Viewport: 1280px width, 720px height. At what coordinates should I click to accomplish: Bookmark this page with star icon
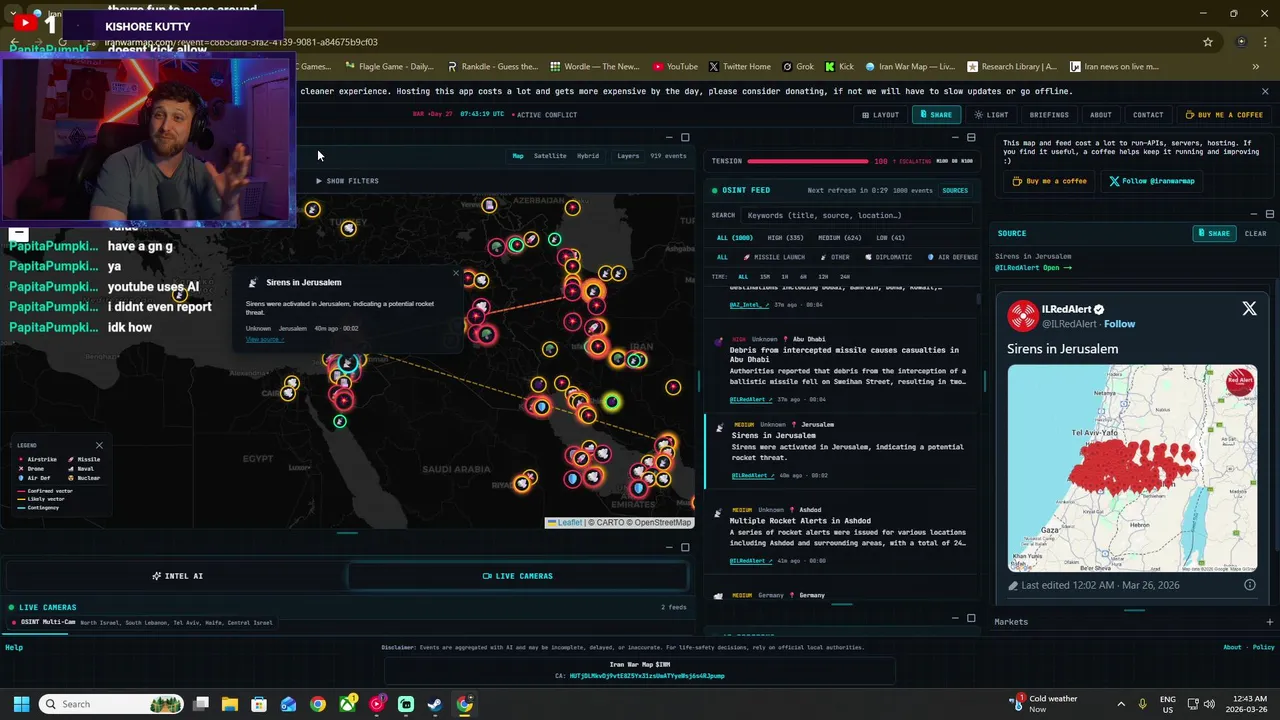point(1208,42)
